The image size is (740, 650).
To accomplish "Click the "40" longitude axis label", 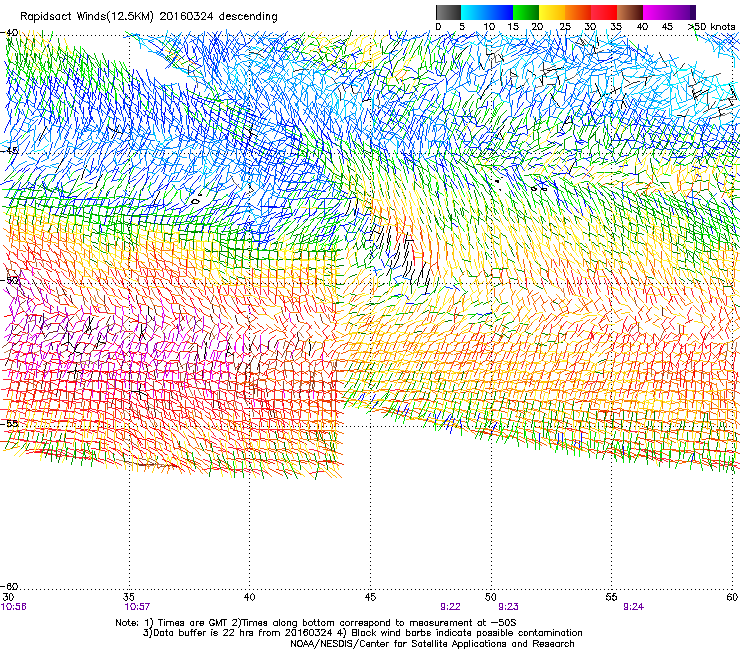I will tap(250, 597).
